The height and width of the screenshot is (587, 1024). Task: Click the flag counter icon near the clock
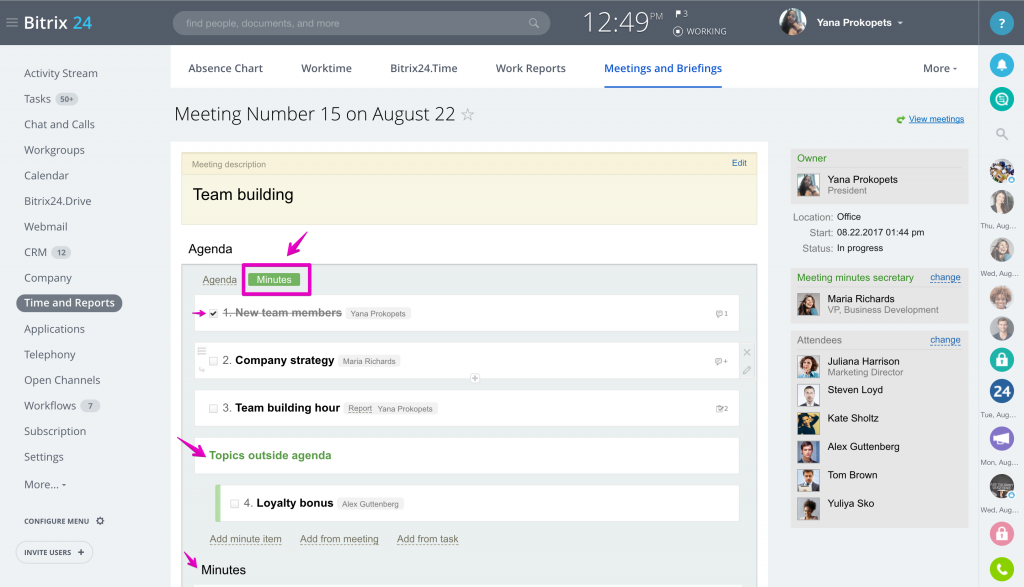[681, 14]
